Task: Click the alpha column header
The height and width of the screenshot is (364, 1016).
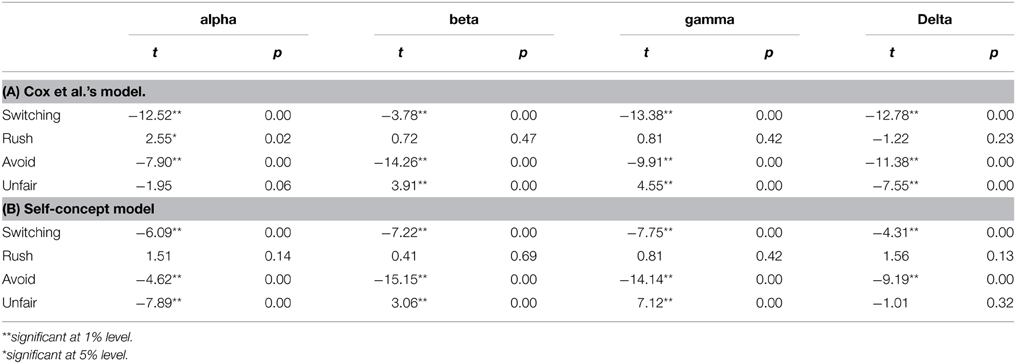Action: (x=218, y=21)
